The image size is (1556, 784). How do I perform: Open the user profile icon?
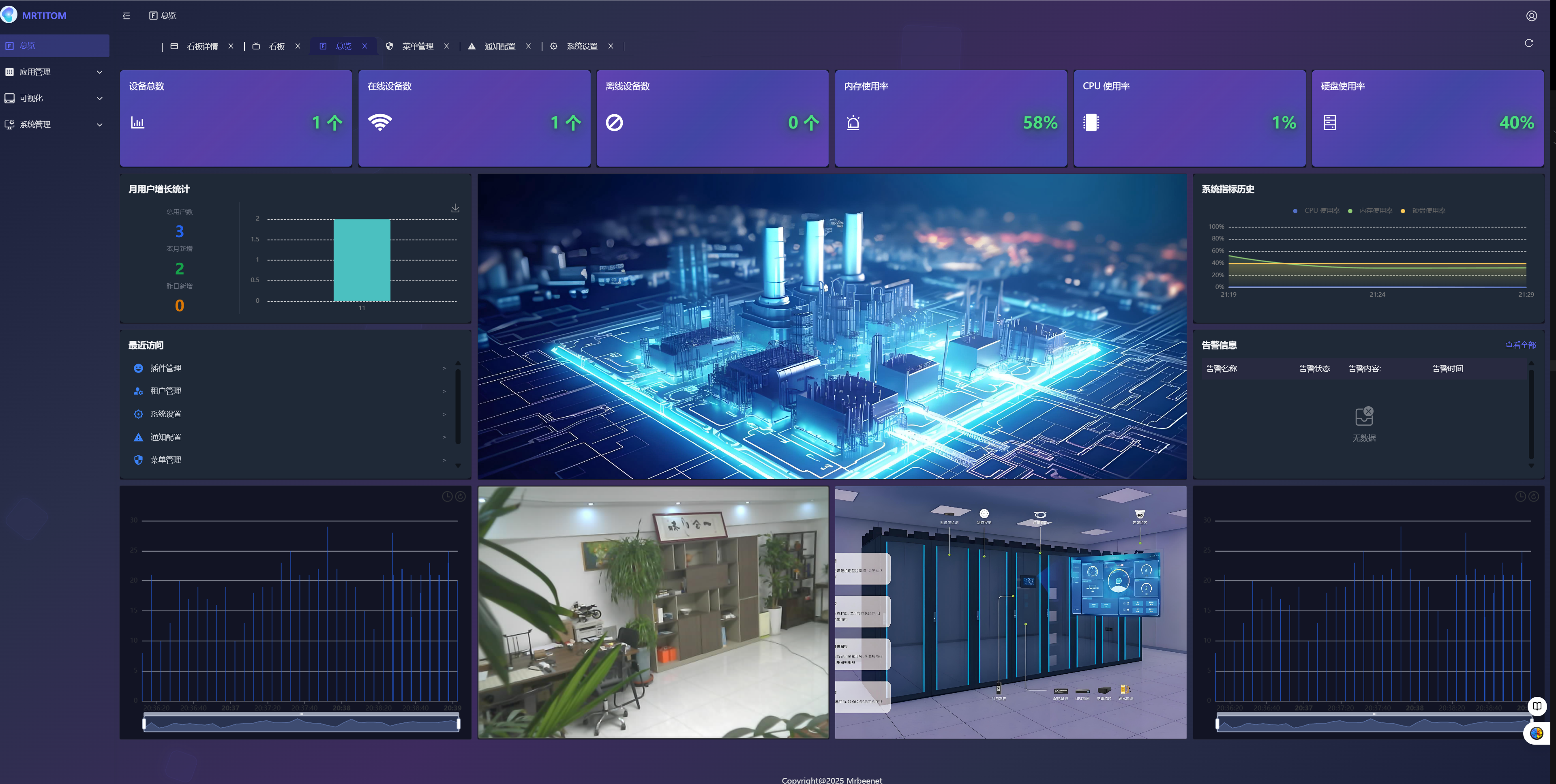[1531, 16]
